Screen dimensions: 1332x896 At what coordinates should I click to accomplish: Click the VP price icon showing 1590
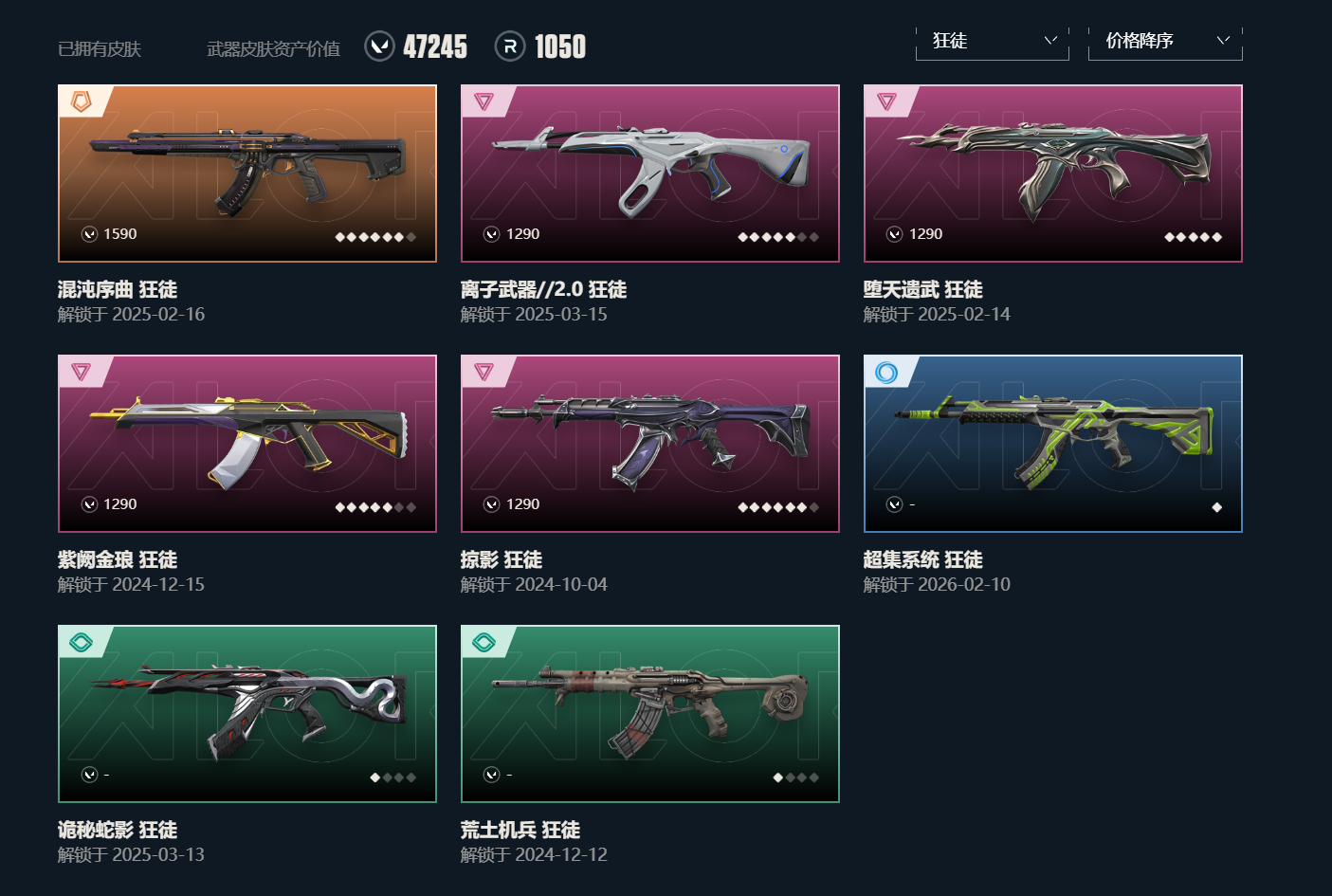89,234
